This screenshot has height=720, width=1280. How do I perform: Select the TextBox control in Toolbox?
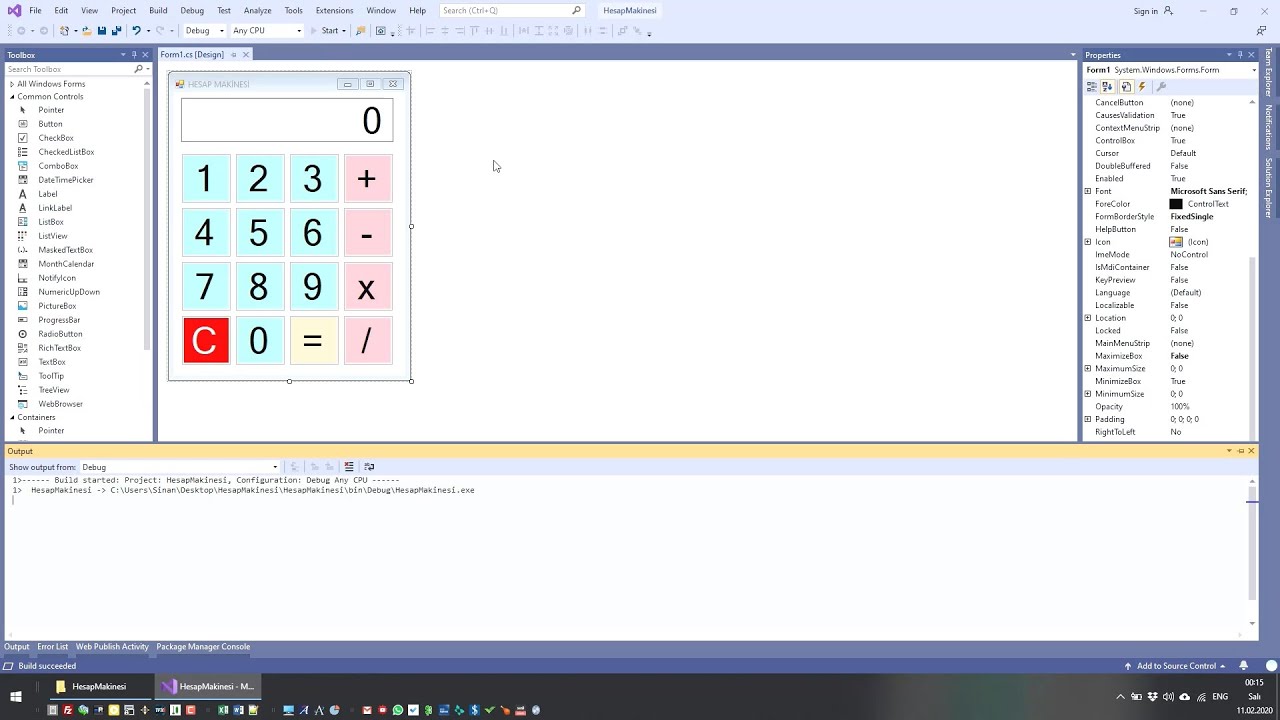coord(52,362)
